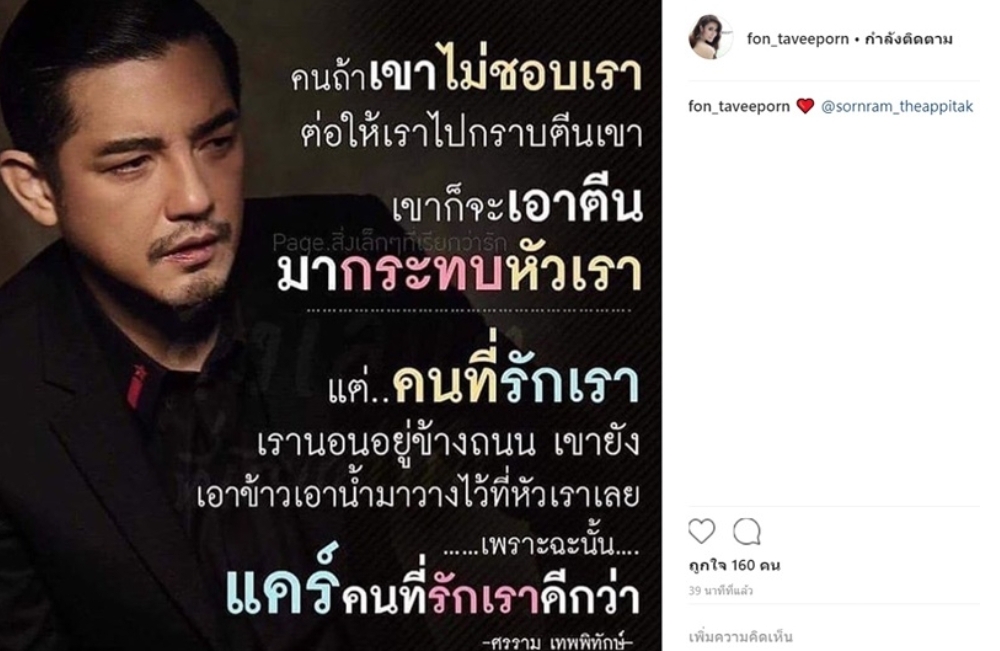This screenshot has height=651, width=1000.
Task: Click the dotted divider line in the quote
Action: [470, 311]
